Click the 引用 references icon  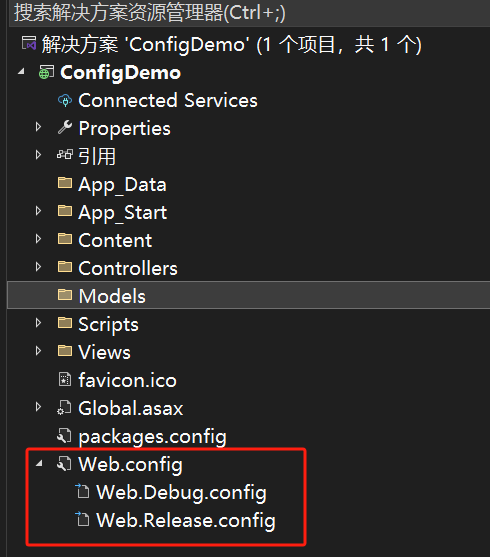65,155
